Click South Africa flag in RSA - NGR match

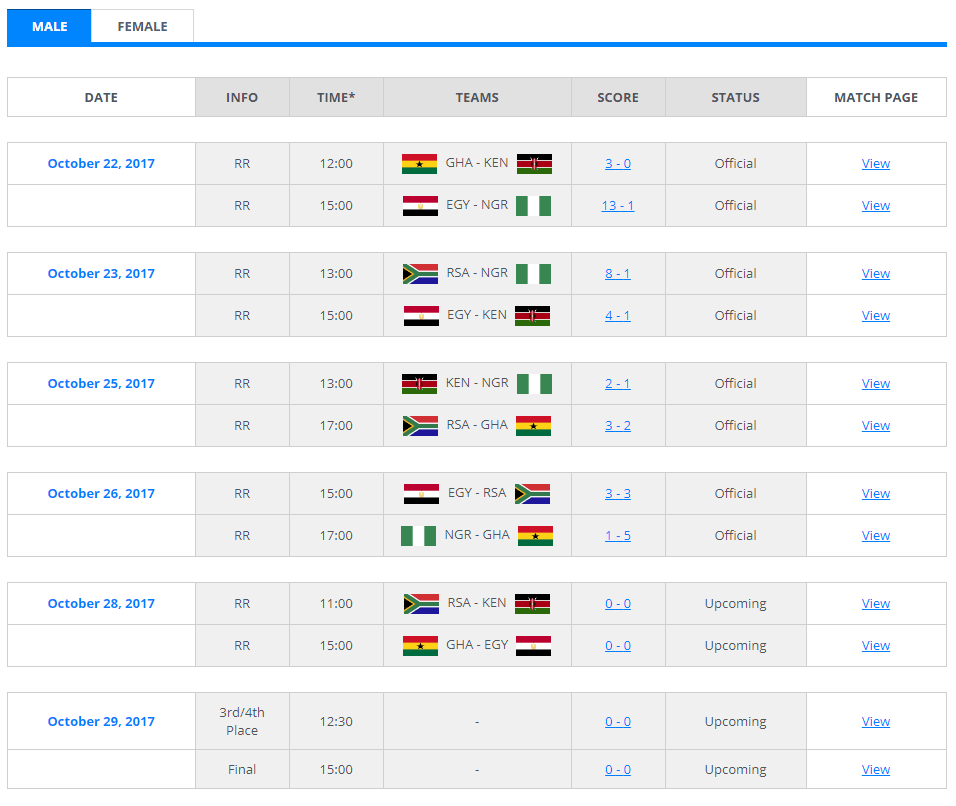tap(420, 274)
